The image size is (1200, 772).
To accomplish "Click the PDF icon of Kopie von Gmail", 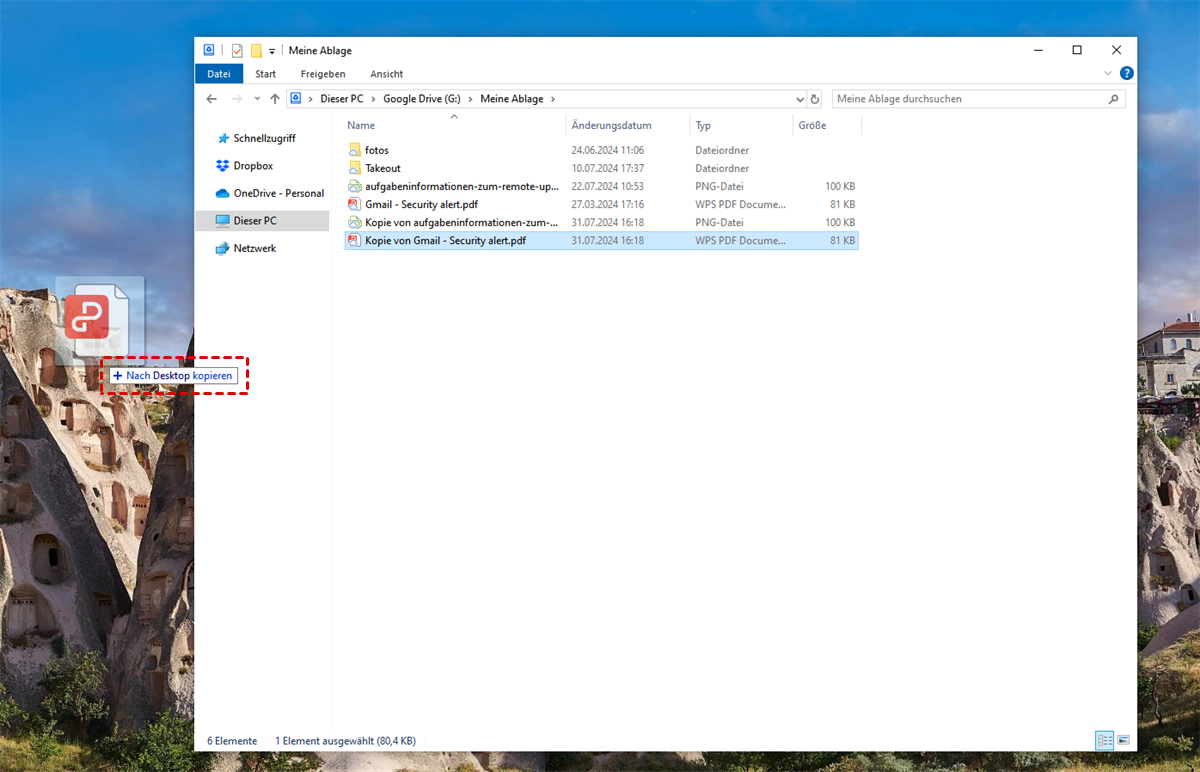I will (354, 240).
